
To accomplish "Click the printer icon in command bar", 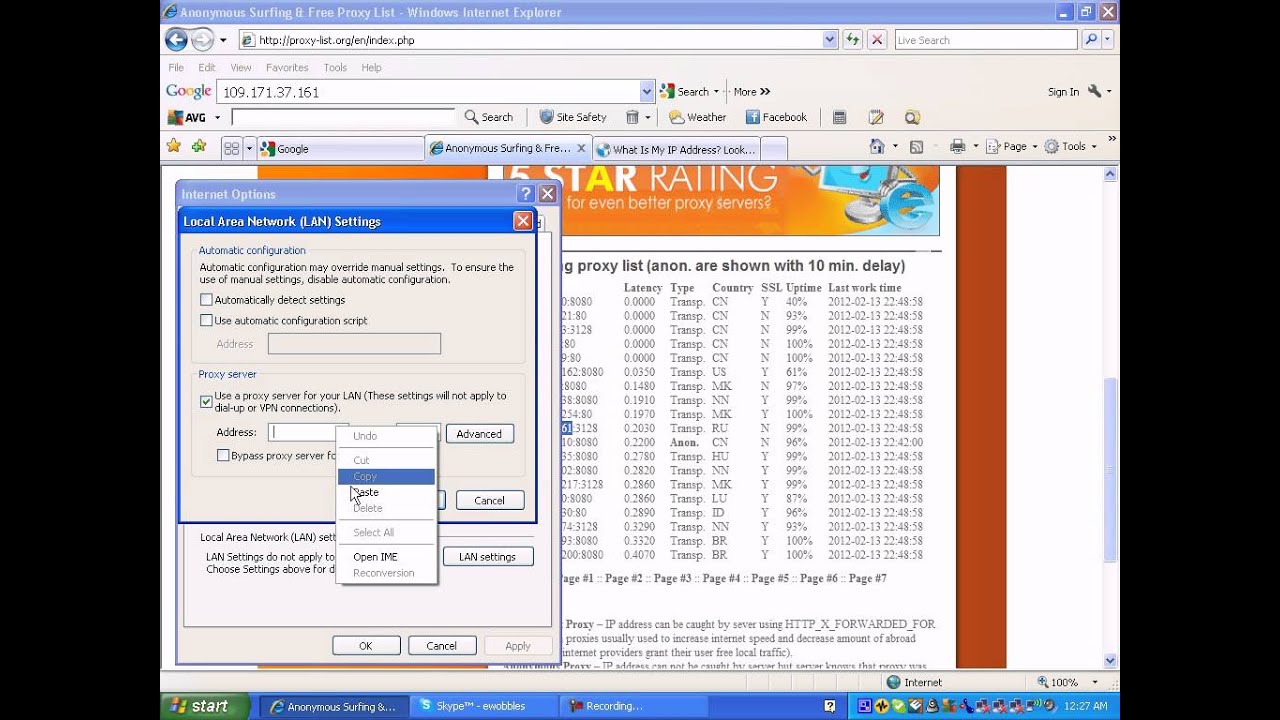I will pos(957,147).
